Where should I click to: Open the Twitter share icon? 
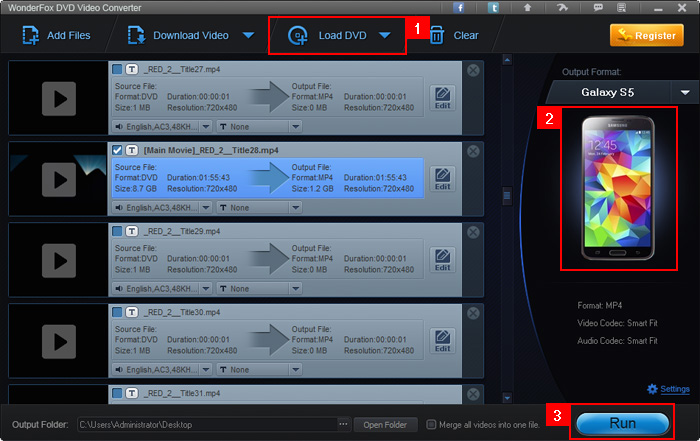(x=493, y=8)
